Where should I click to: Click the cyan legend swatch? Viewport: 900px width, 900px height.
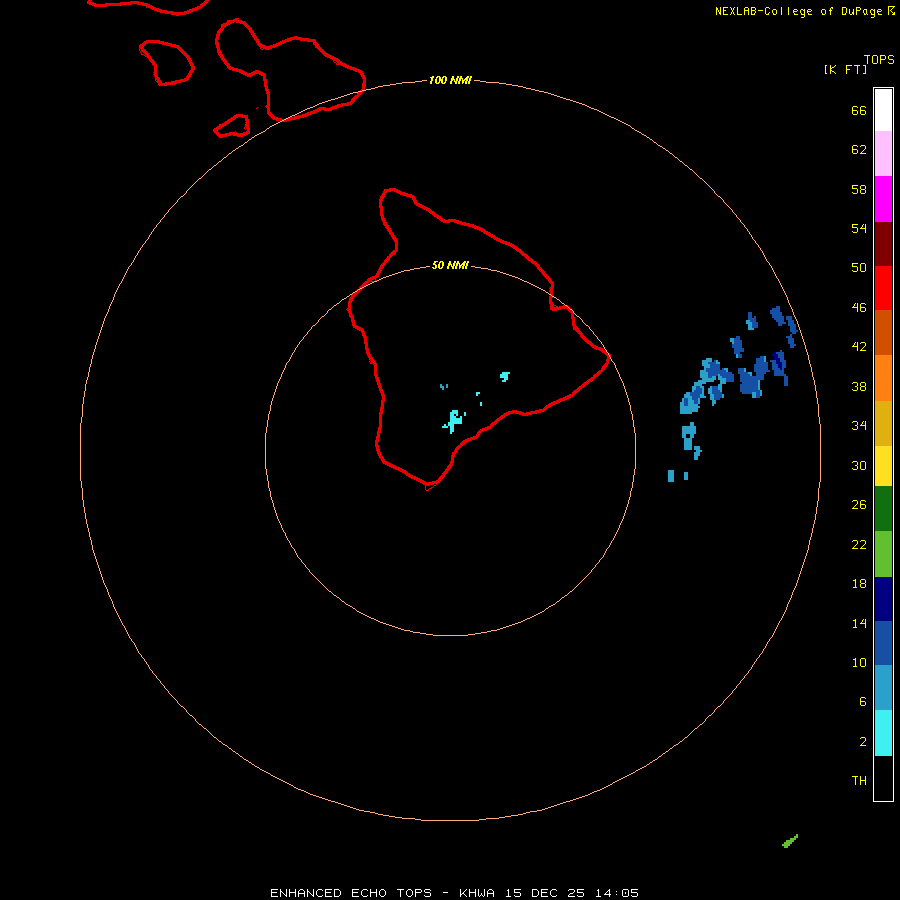click(883, 733)
